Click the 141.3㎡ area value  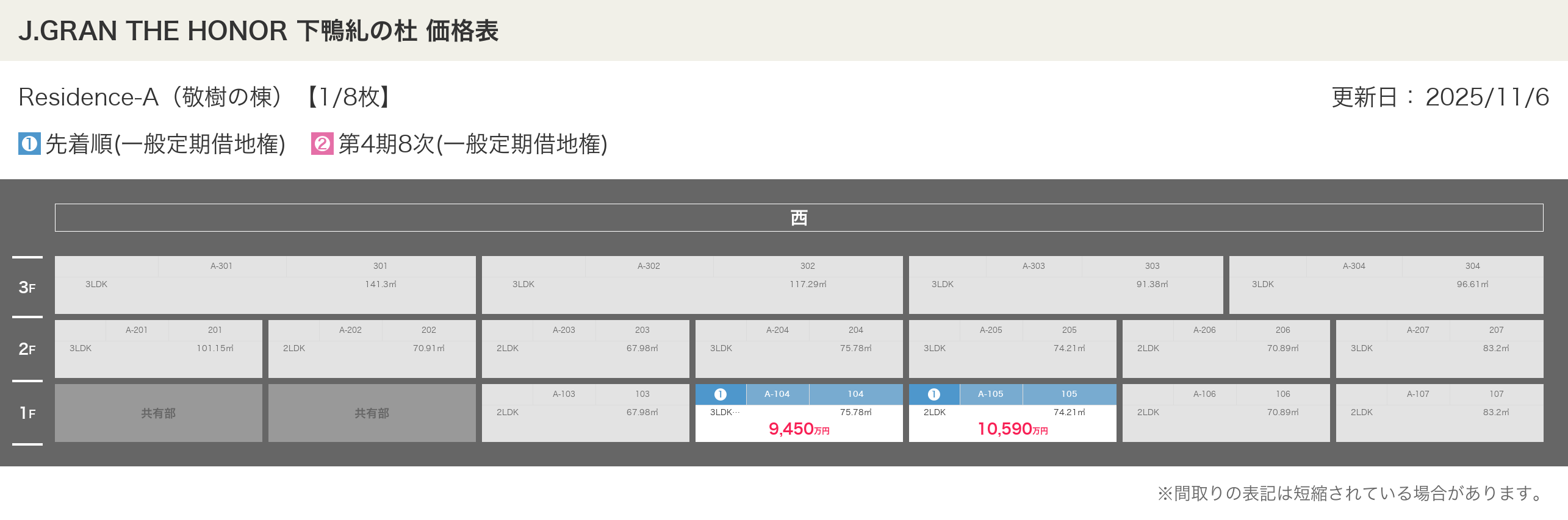[x=381, y=284]
